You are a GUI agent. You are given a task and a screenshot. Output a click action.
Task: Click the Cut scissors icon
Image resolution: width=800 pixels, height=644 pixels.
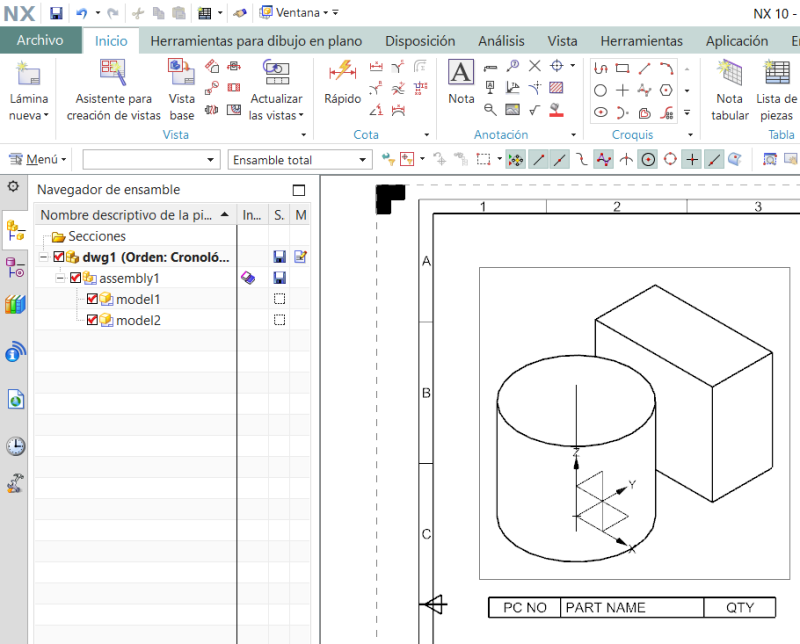click(138, 13)
